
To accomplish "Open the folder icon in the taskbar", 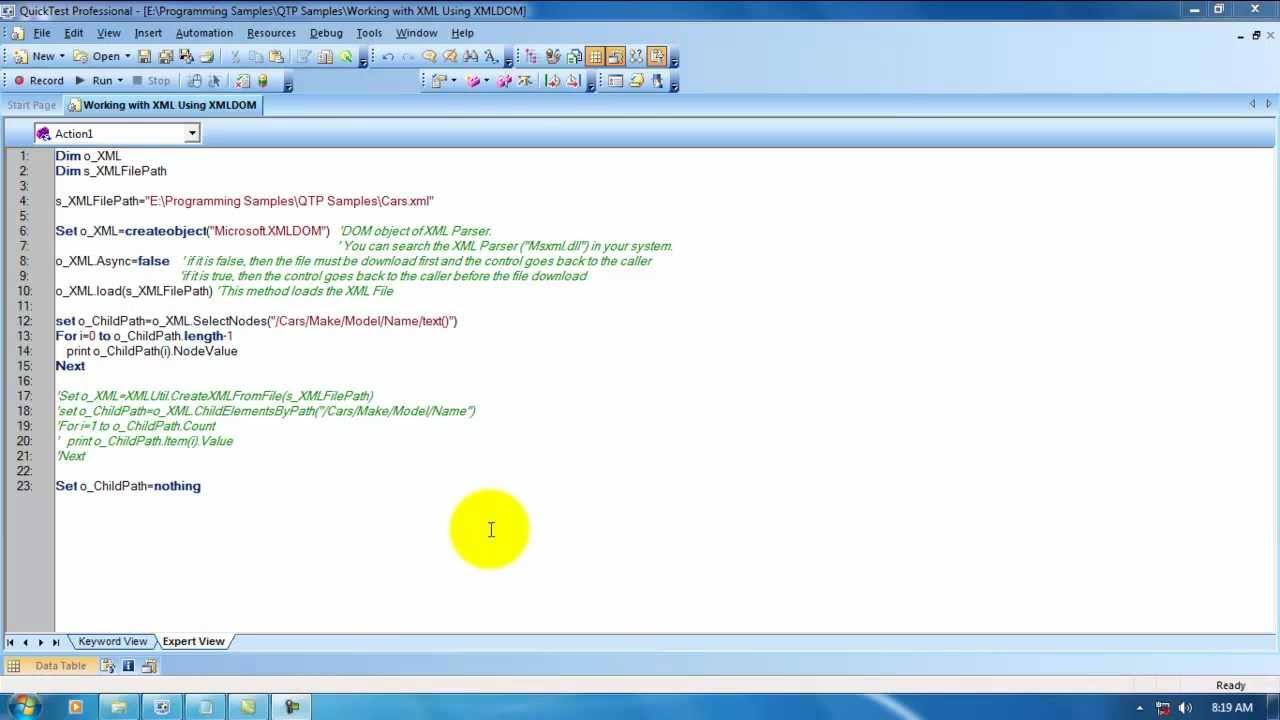I will (x=118, y=707).
